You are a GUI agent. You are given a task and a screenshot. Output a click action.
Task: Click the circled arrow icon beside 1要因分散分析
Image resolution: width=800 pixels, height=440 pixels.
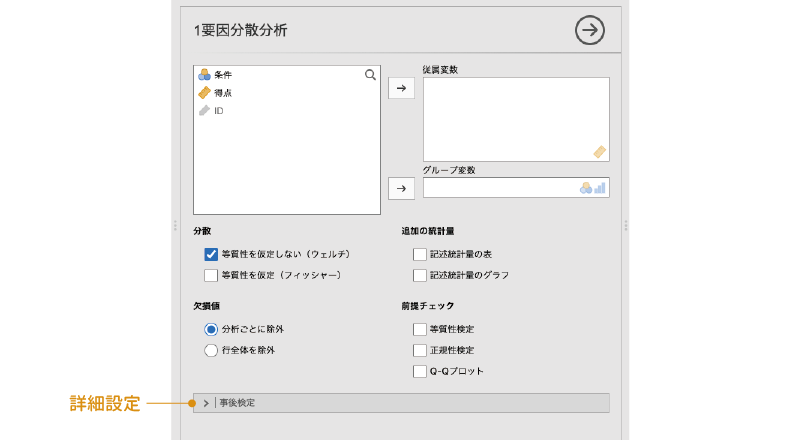pos(590,31)
